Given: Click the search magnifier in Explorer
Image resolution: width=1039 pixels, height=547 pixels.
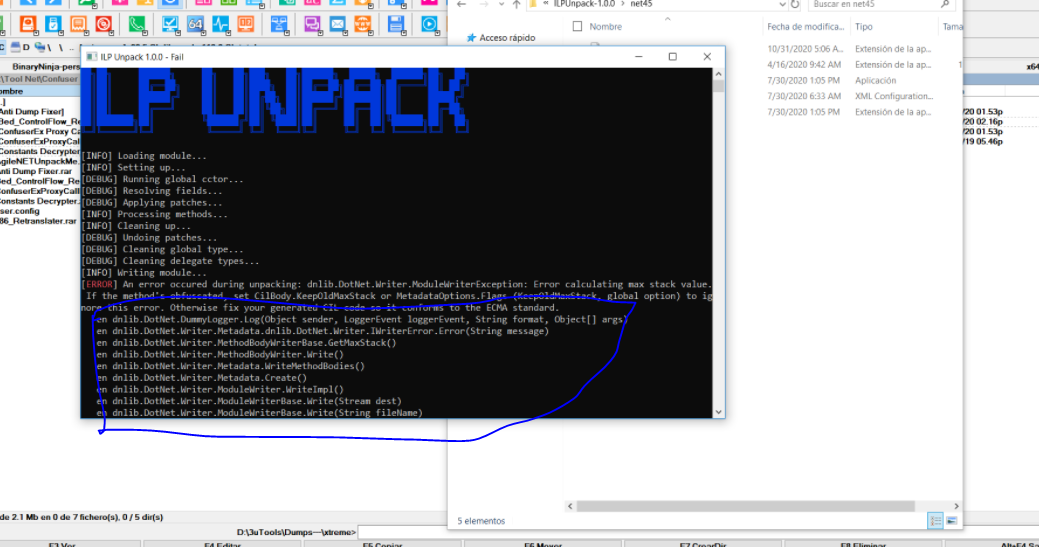Looking at the screenshot, I should (x=945, y=4).
